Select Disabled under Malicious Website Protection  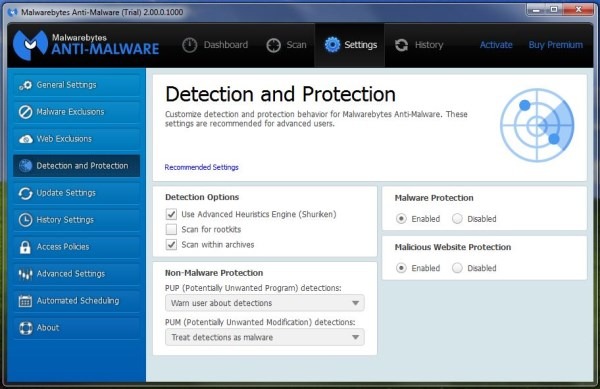[x=457, y=268]
